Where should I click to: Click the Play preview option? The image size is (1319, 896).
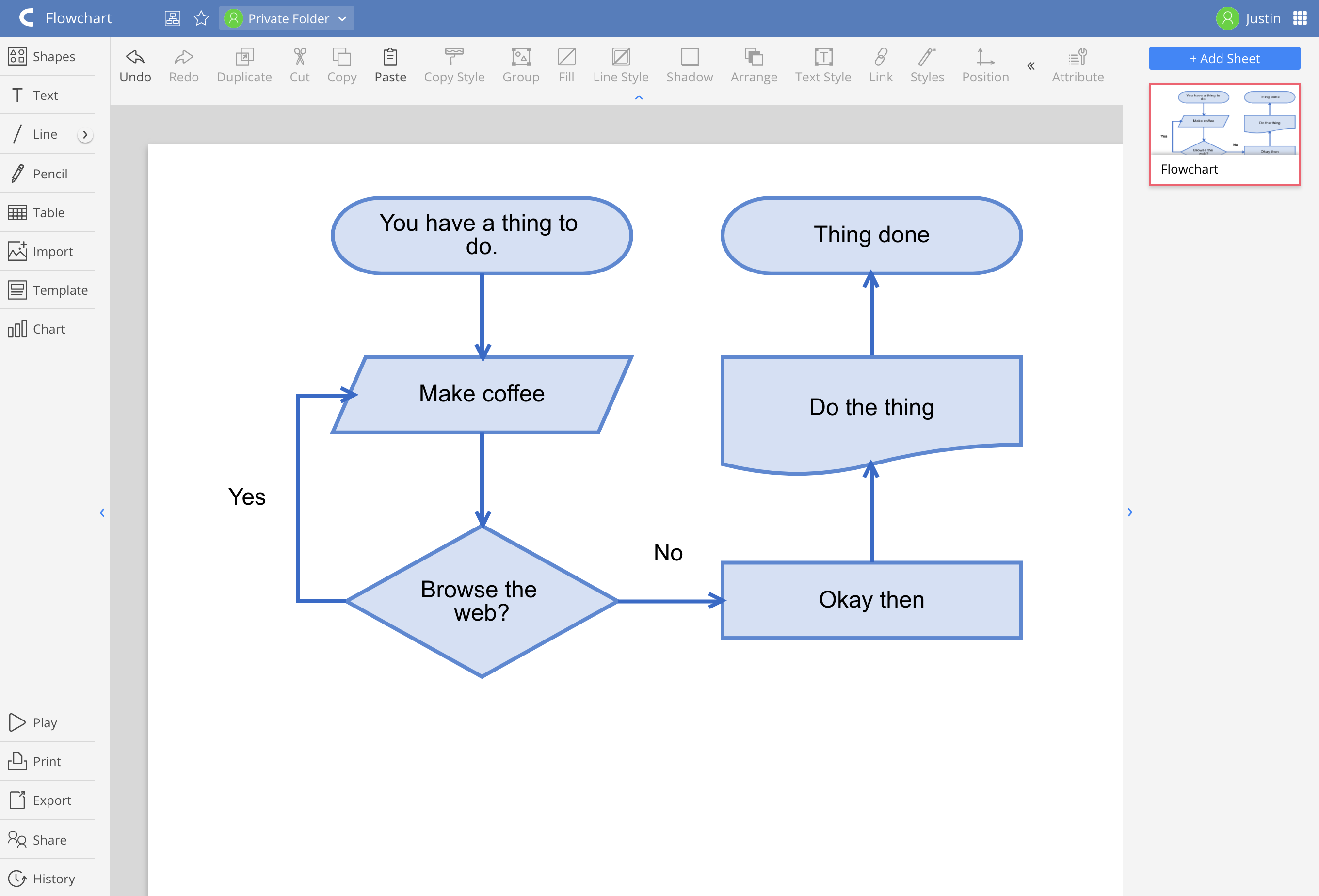(44, 722)
